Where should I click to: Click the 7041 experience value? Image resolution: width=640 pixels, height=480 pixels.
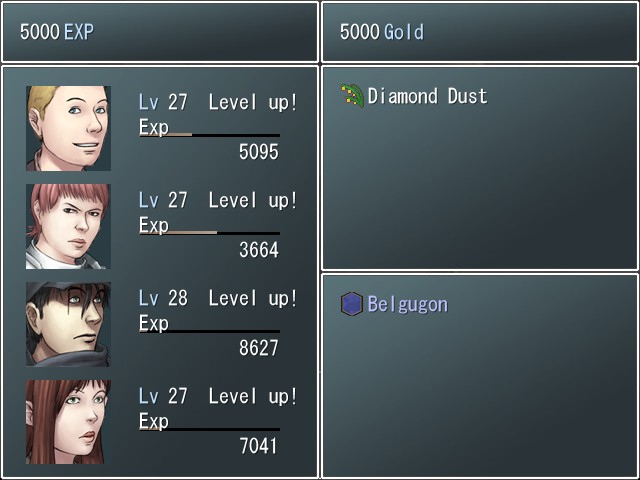click(x=258, y=446)
